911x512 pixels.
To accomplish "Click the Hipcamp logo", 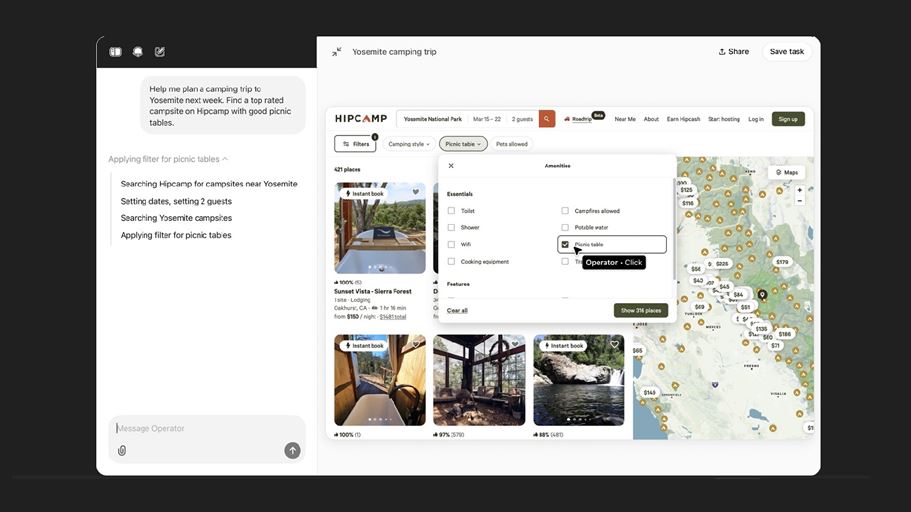I will coord(361,119).
